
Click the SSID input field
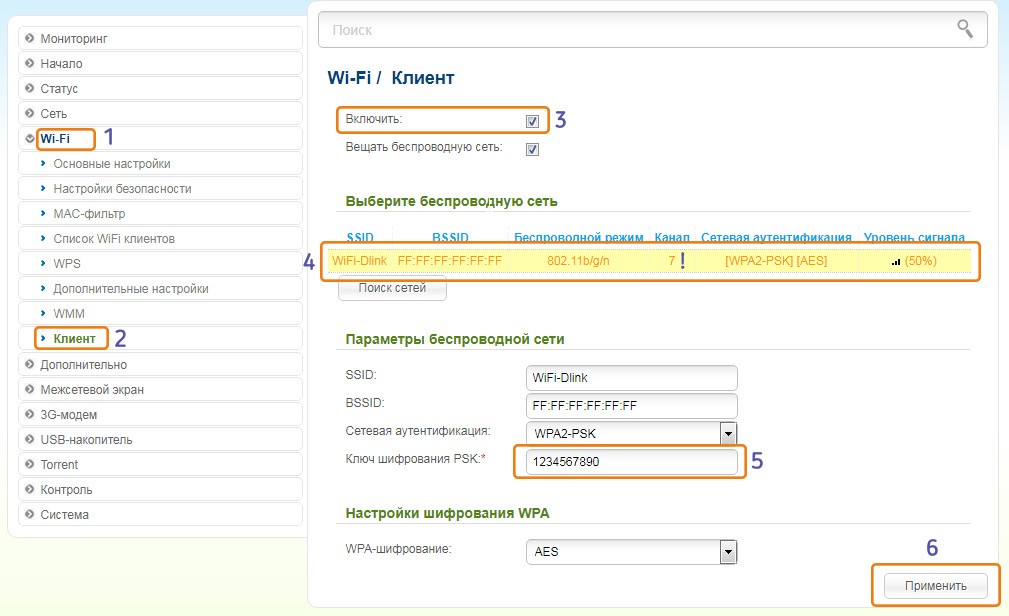pyautogui.click(x=631, y=378)
